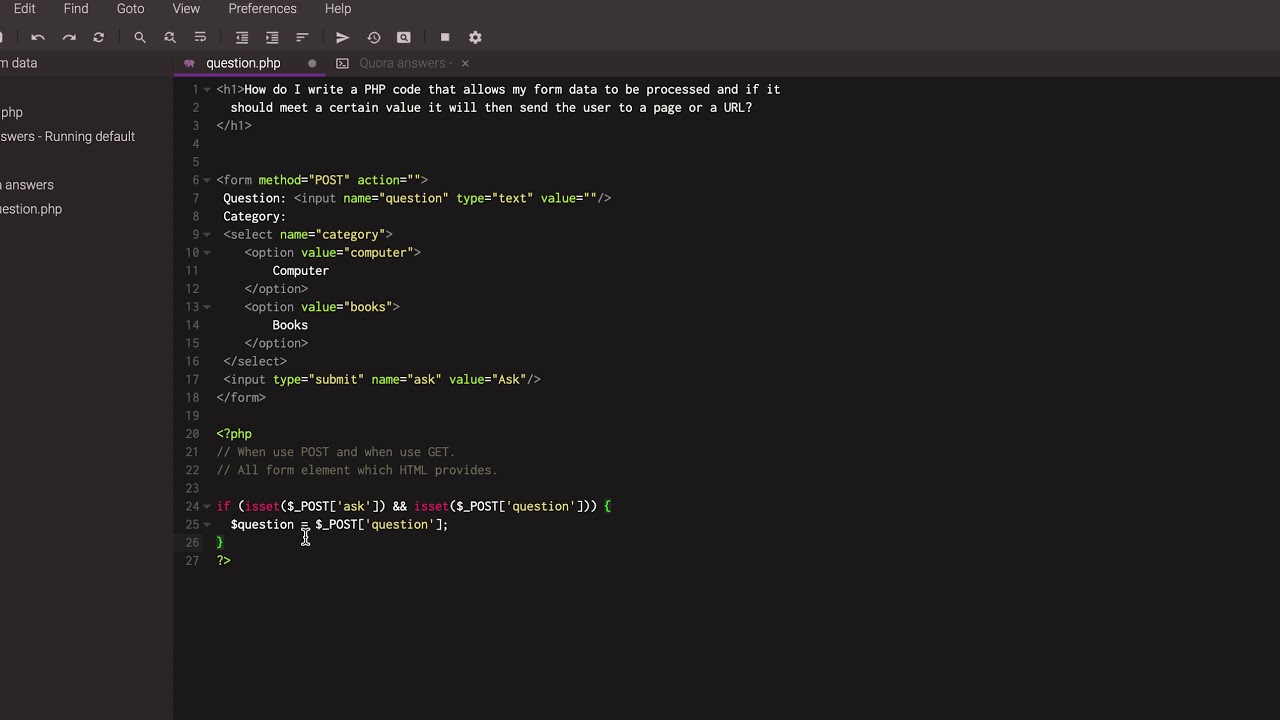Click the Refresh icon in the toolbar
This screenshot has height=720, width=1280.
(x=99, y=37)
